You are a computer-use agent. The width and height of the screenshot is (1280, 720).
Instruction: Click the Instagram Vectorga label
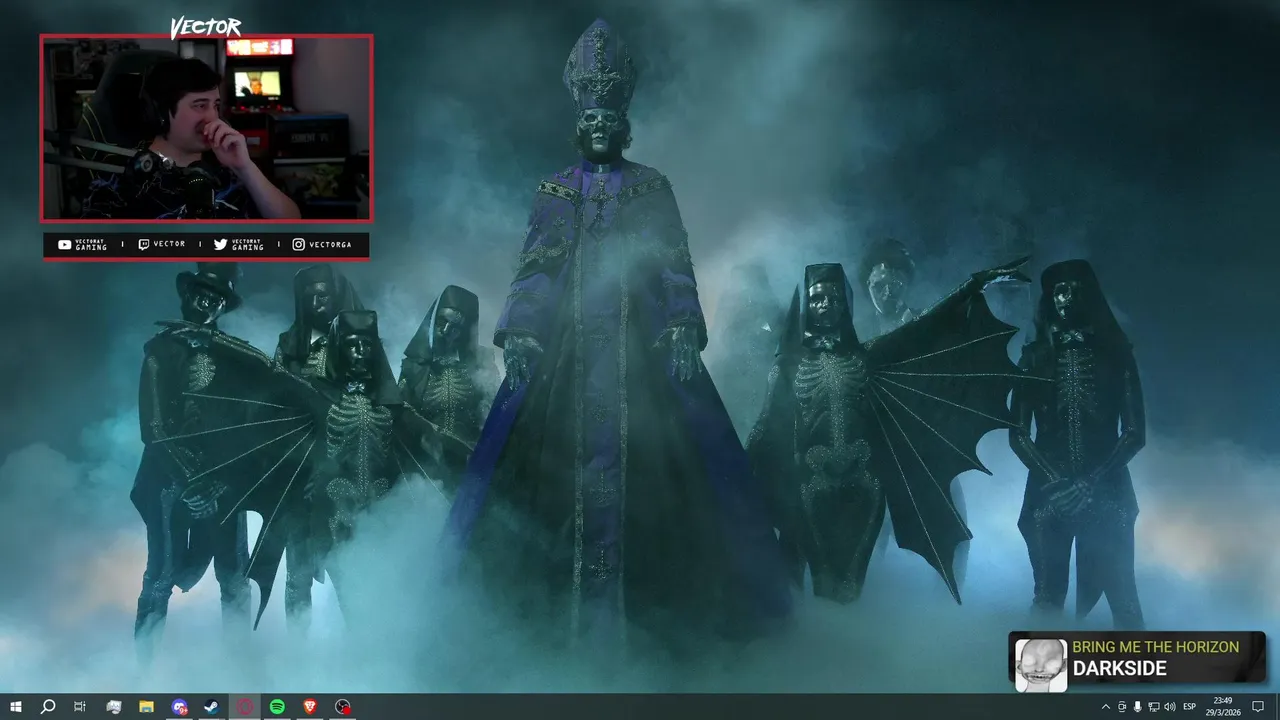(x=322, y=244)
